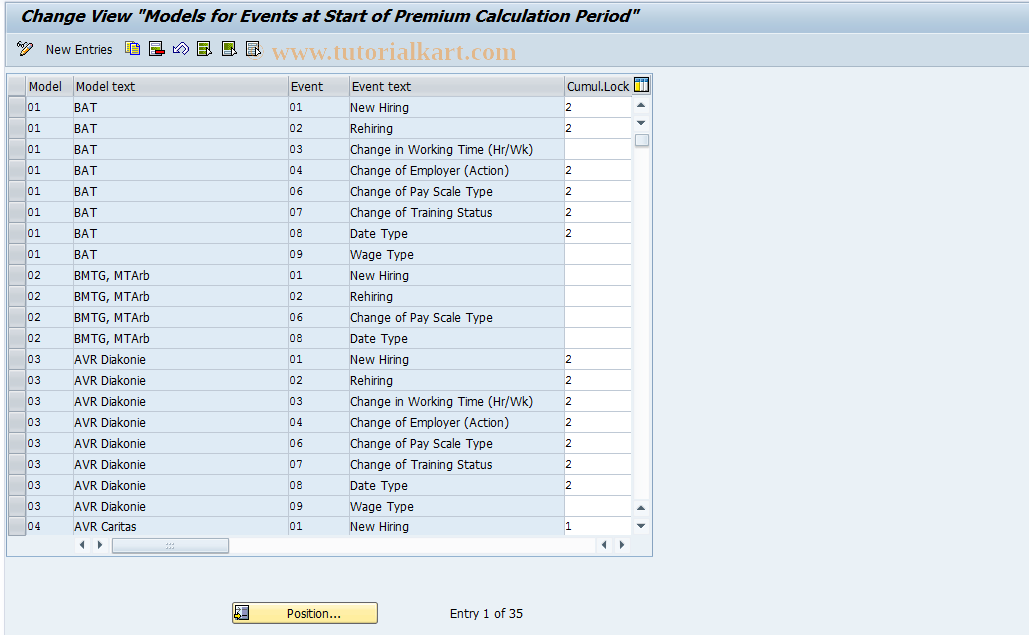
Task: Select row for BMTG, MTArb Rehiring
Action: click(x=16, y=296)
